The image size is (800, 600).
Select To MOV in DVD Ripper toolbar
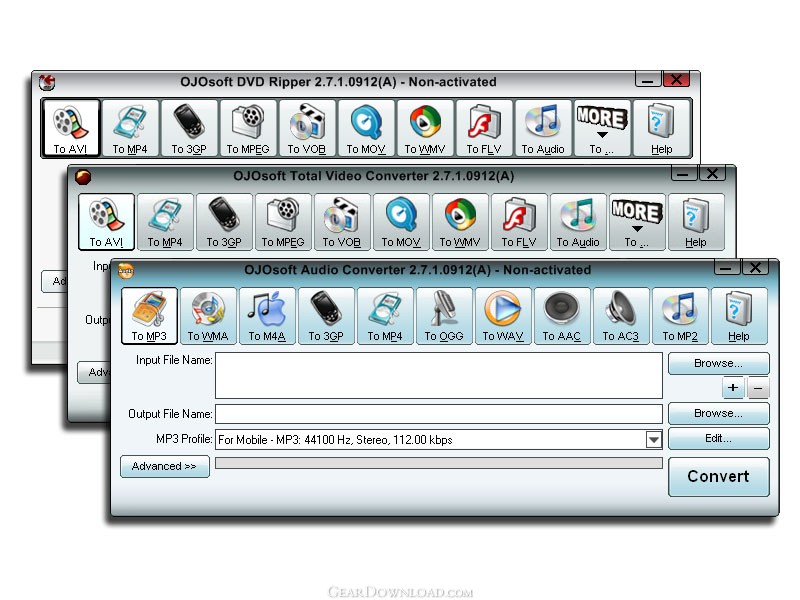click(x=366, y=128)
